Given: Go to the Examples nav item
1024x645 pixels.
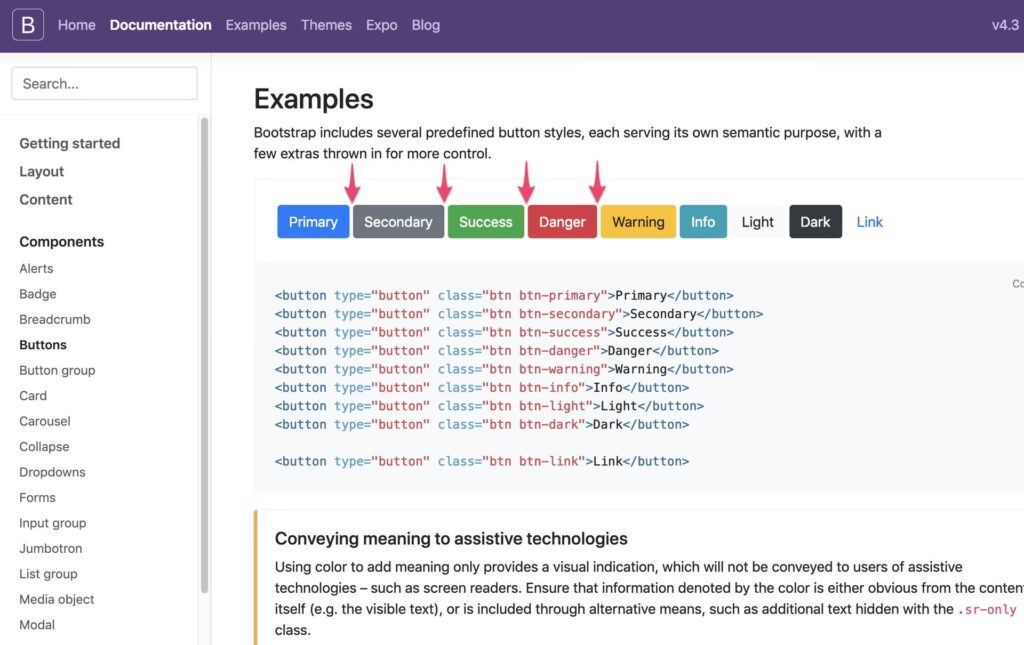Looking at the screenshot, I should pyautogui.click(x=256, y=25).
